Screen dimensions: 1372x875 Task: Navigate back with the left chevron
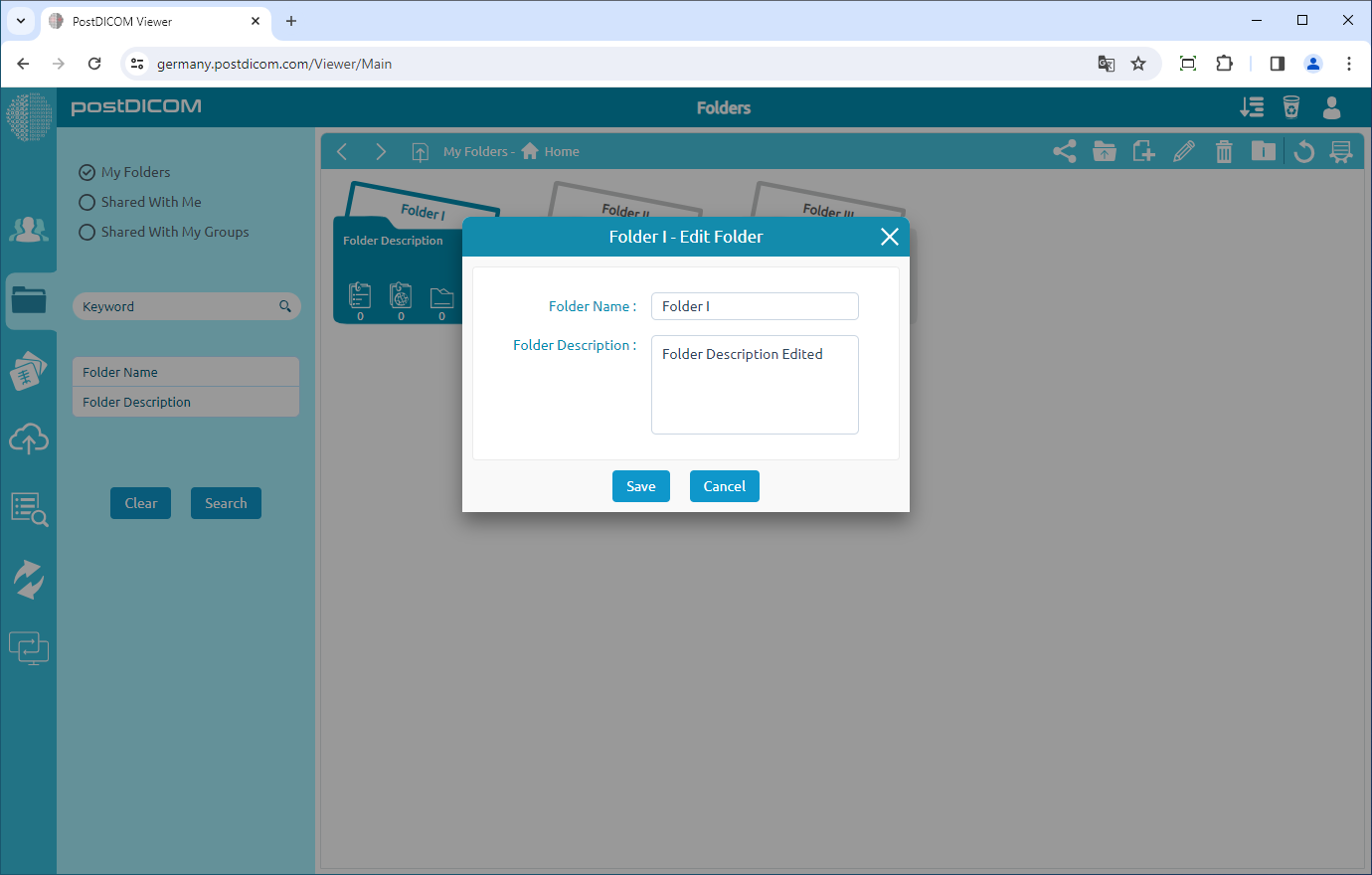coord(342,151)
